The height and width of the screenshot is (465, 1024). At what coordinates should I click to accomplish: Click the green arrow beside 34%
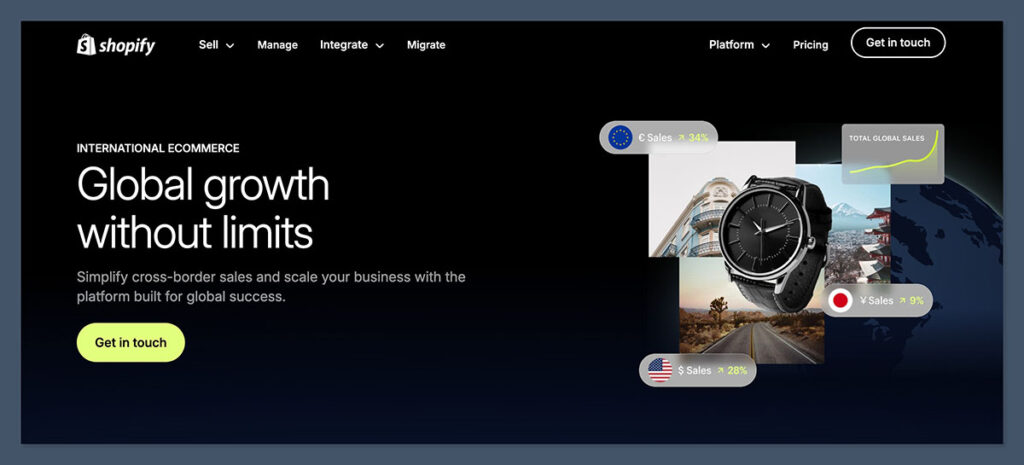(x=681, y=137)
